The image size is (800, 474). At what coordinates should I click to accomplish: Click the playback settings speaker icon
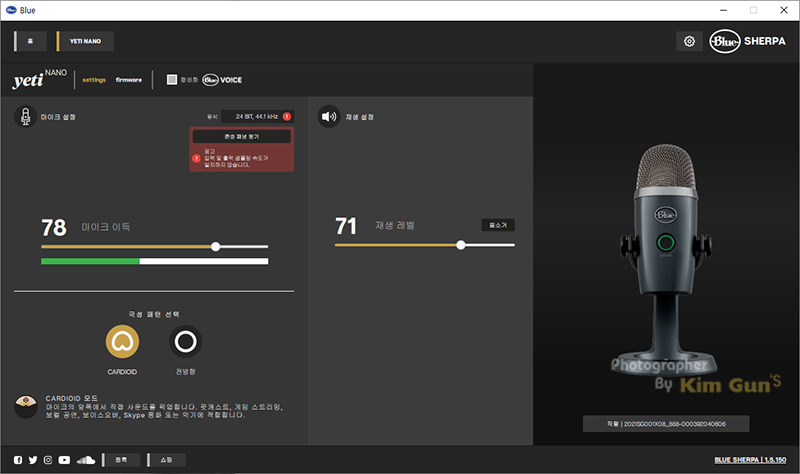(329, 116)
